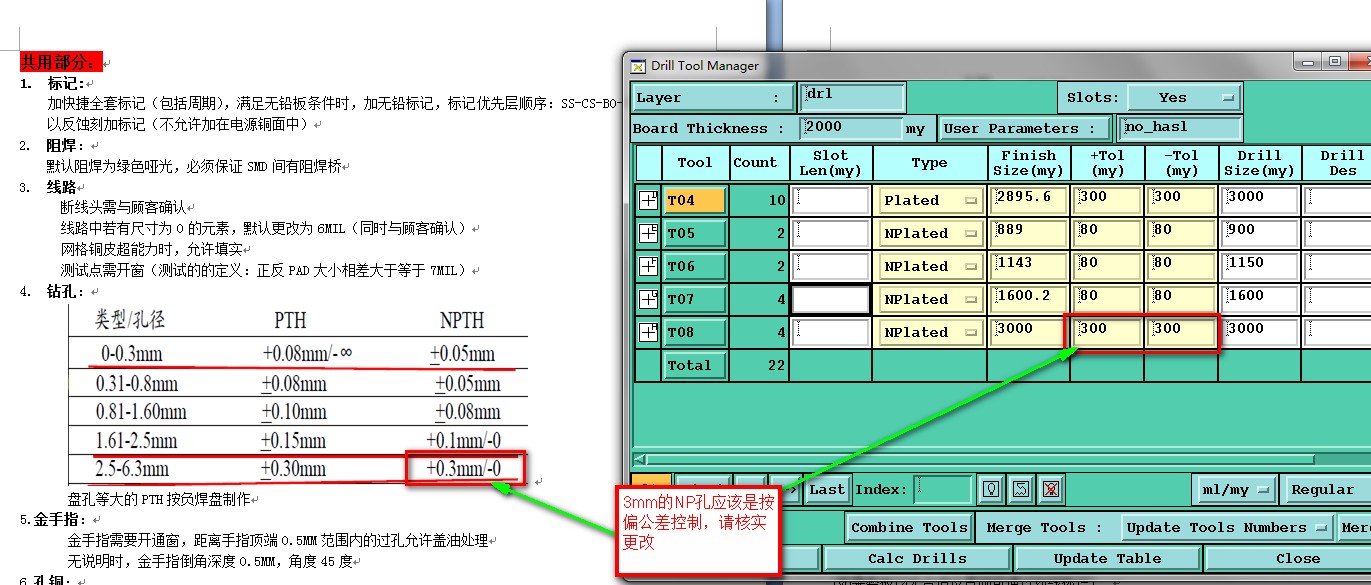Click the Board Thickness 2000 field

[x=850, y=128]
